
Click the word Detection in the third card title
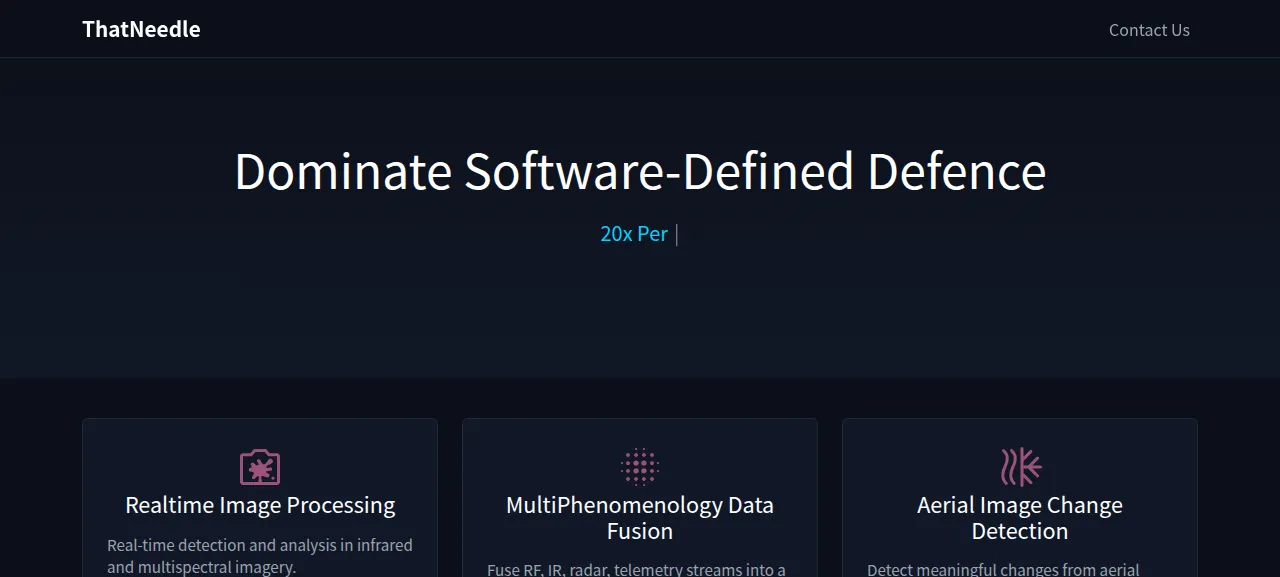point(1020,531)
